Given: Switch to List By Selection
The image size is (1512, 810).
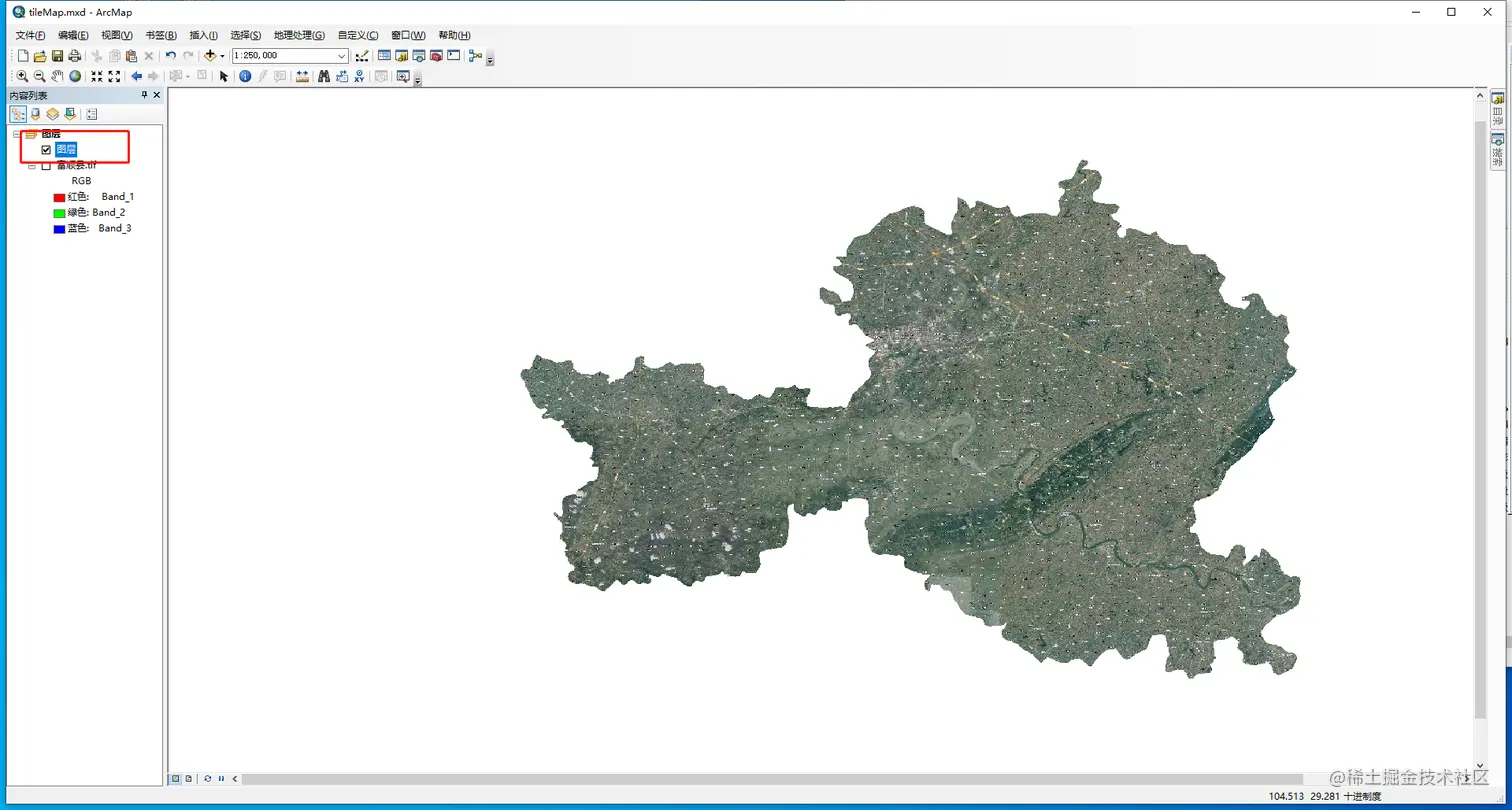Looking at the screenshot, I should (x=70, y=114).
